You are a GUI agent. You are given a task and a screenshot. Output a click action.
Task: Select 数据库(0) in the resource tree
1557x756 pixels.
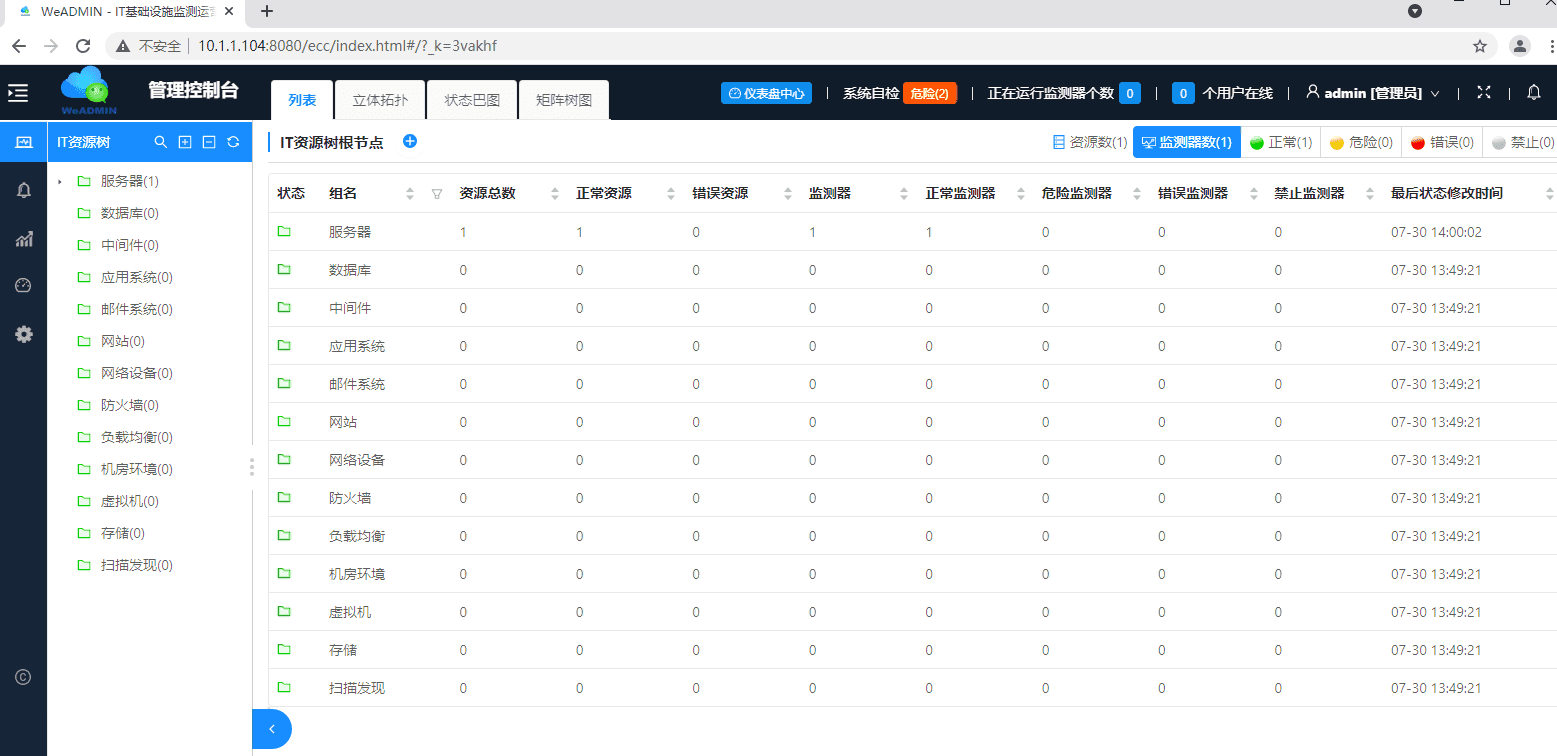click(x=130, y=213)
